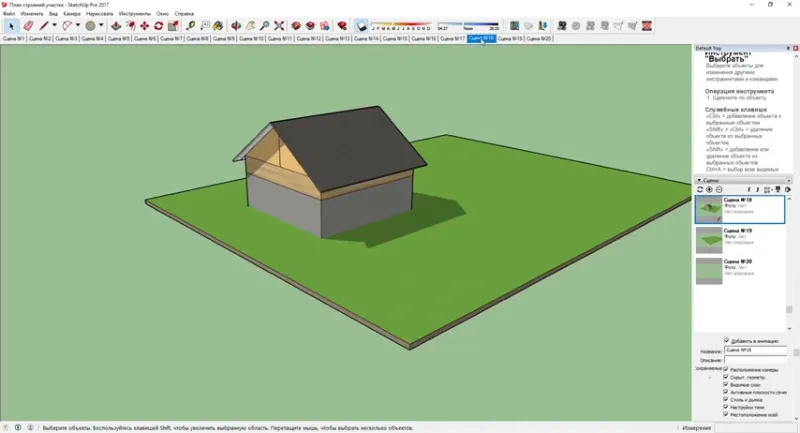The image size is (800, 433).
Task: Toggle the 'Видимые слои' checkbox
Action: click(x=726, y=385)
